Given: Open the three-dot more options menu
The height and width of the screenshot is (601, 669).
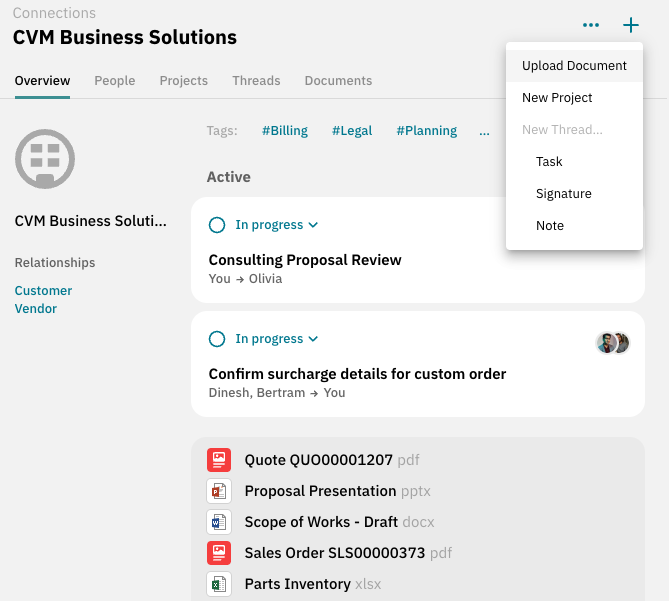Looking at the screenshot, I should pos(591,25).
